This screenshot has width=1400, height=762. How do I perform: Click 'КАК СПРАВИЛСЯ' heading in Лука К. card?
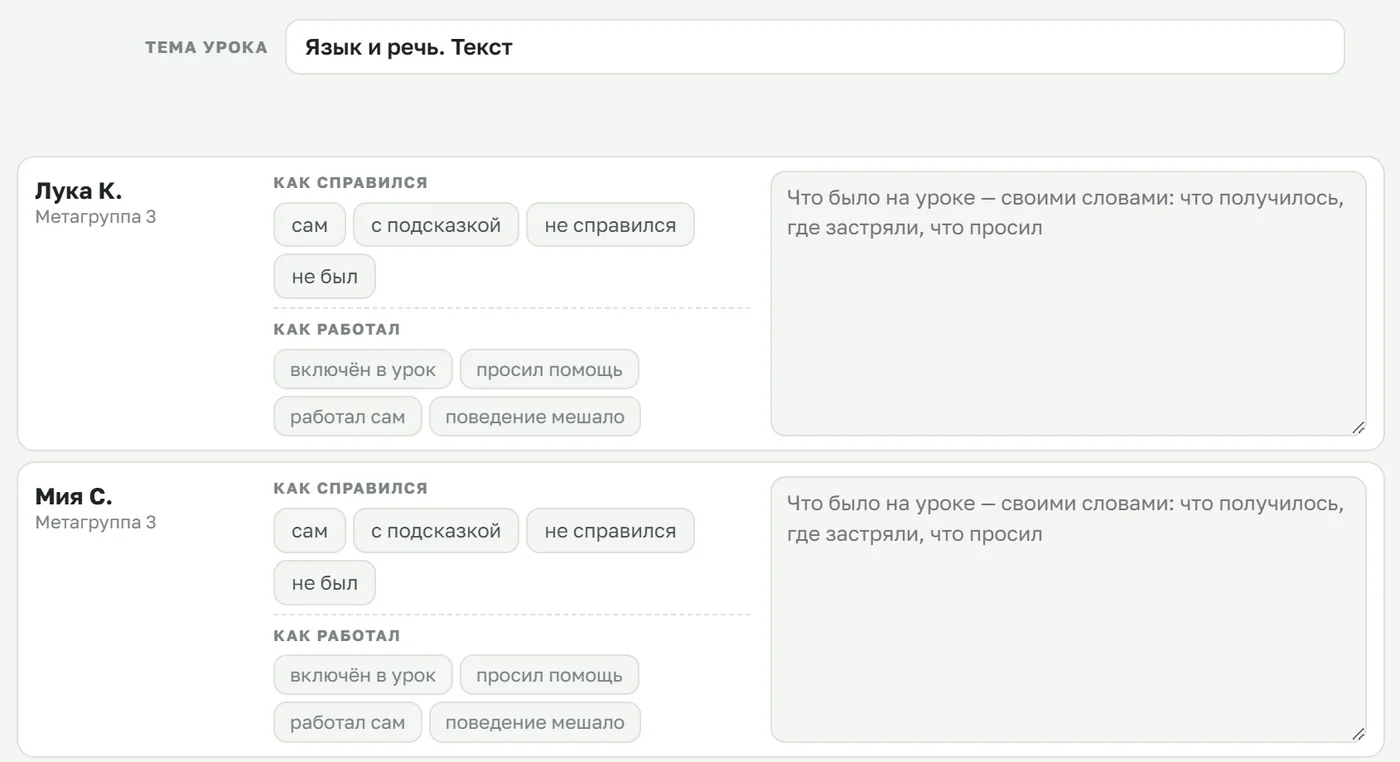coord(350,183)
